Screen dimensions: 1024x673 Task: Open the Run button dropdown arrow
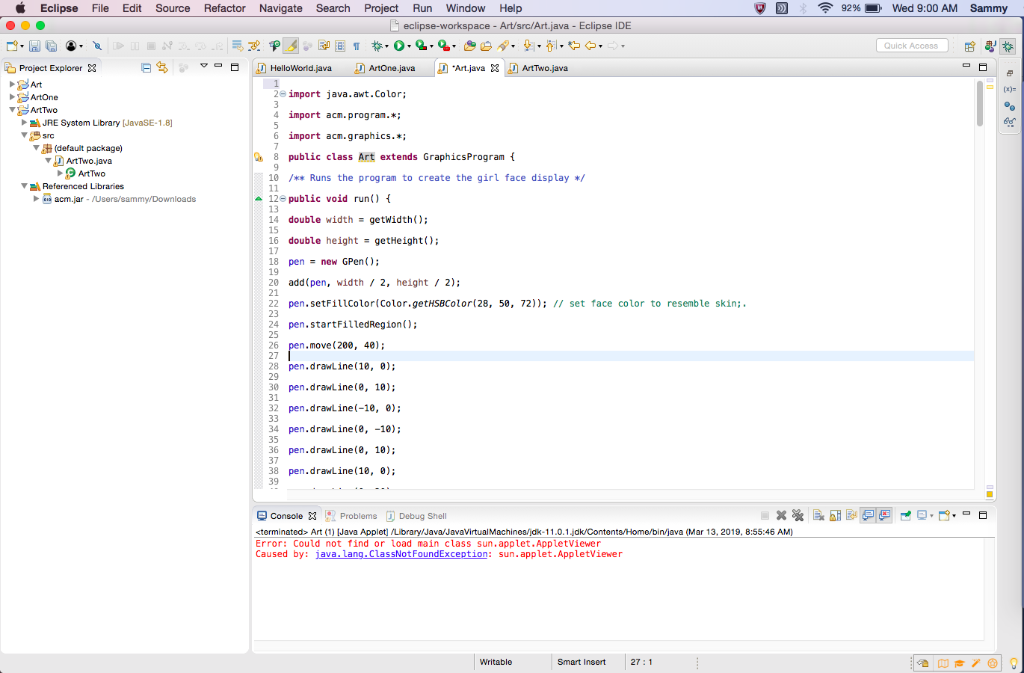coord(409,46)
